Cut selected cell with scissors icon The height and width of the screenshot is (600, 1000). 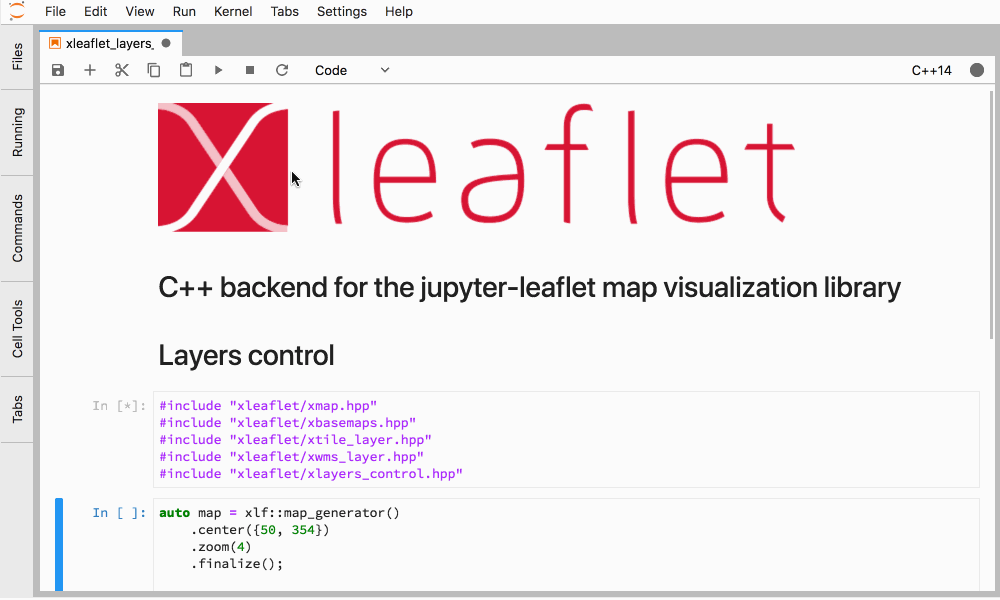point(122,70)
